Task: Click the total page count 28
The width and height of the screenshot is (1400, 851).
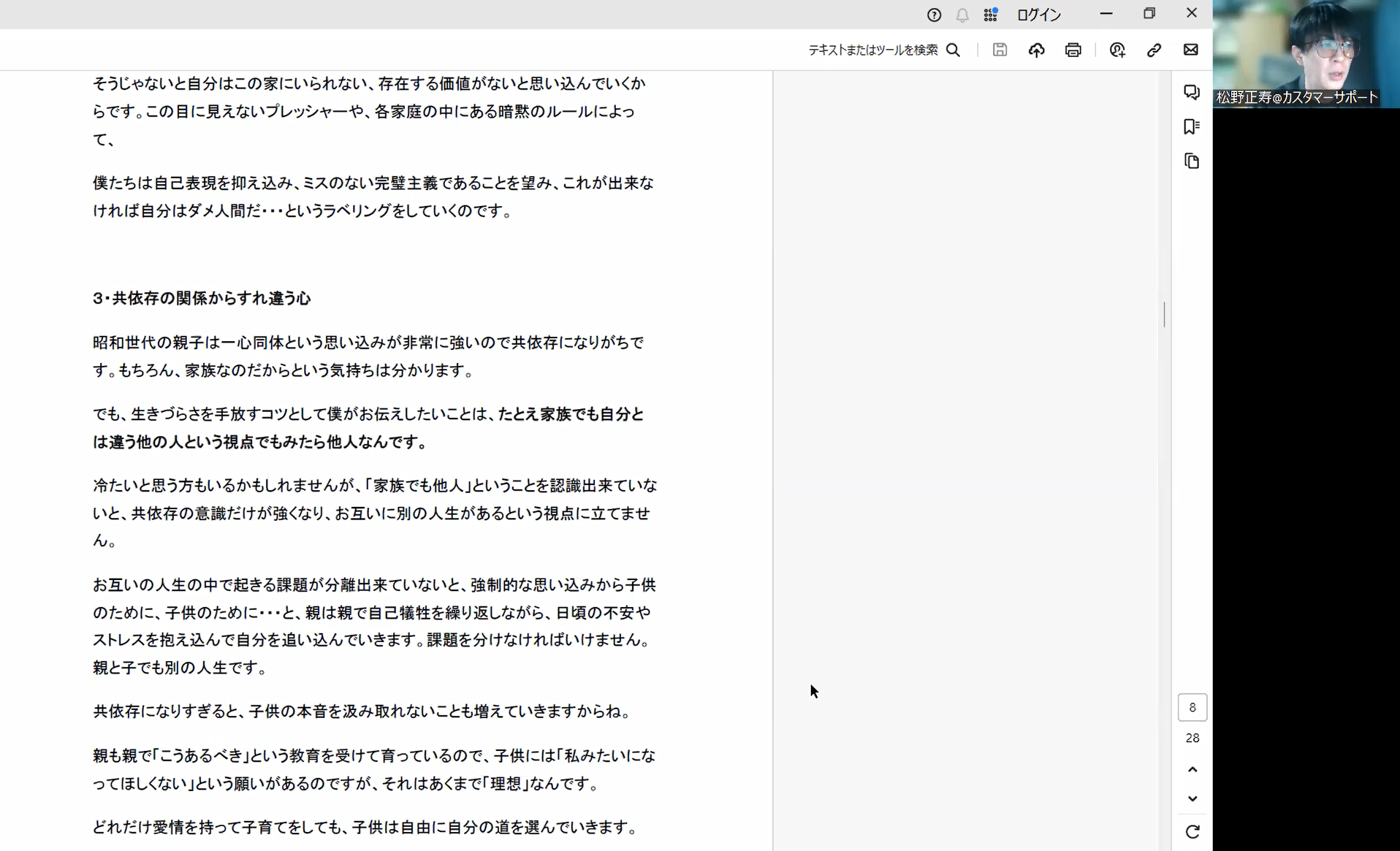Action: [1192, 738]
